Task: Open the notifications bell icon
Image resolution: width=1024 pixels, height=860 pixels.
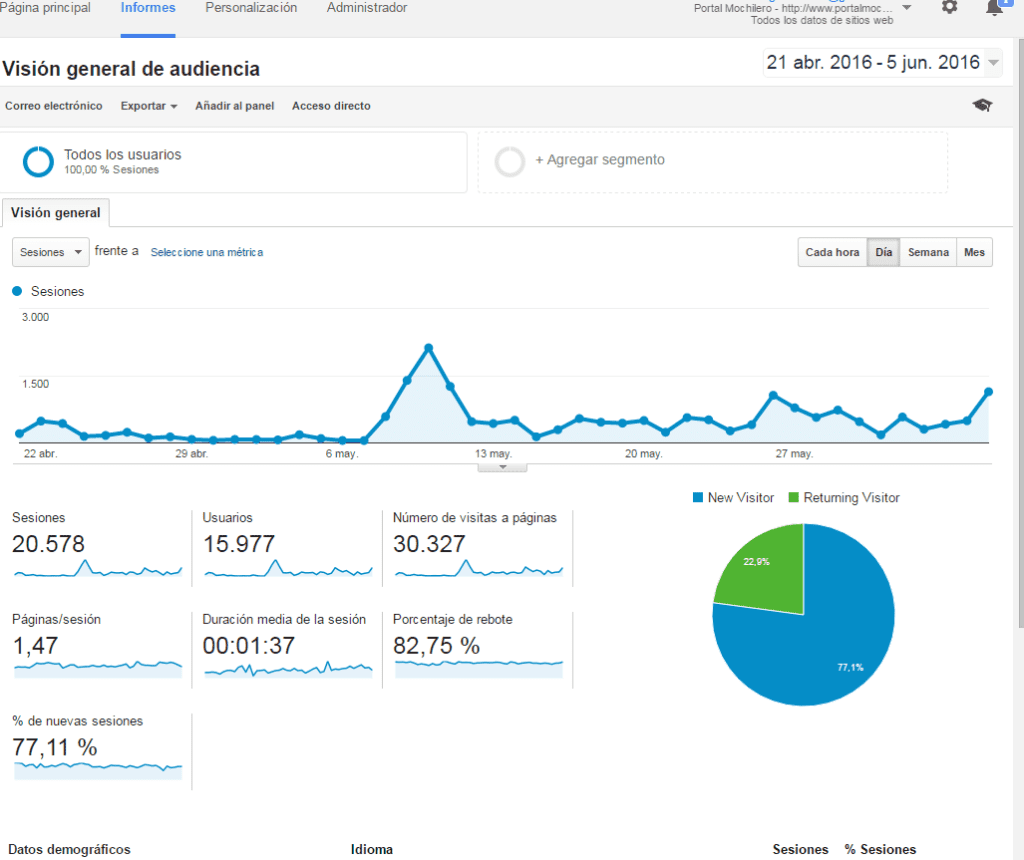Action: click(x=994, y=8)
